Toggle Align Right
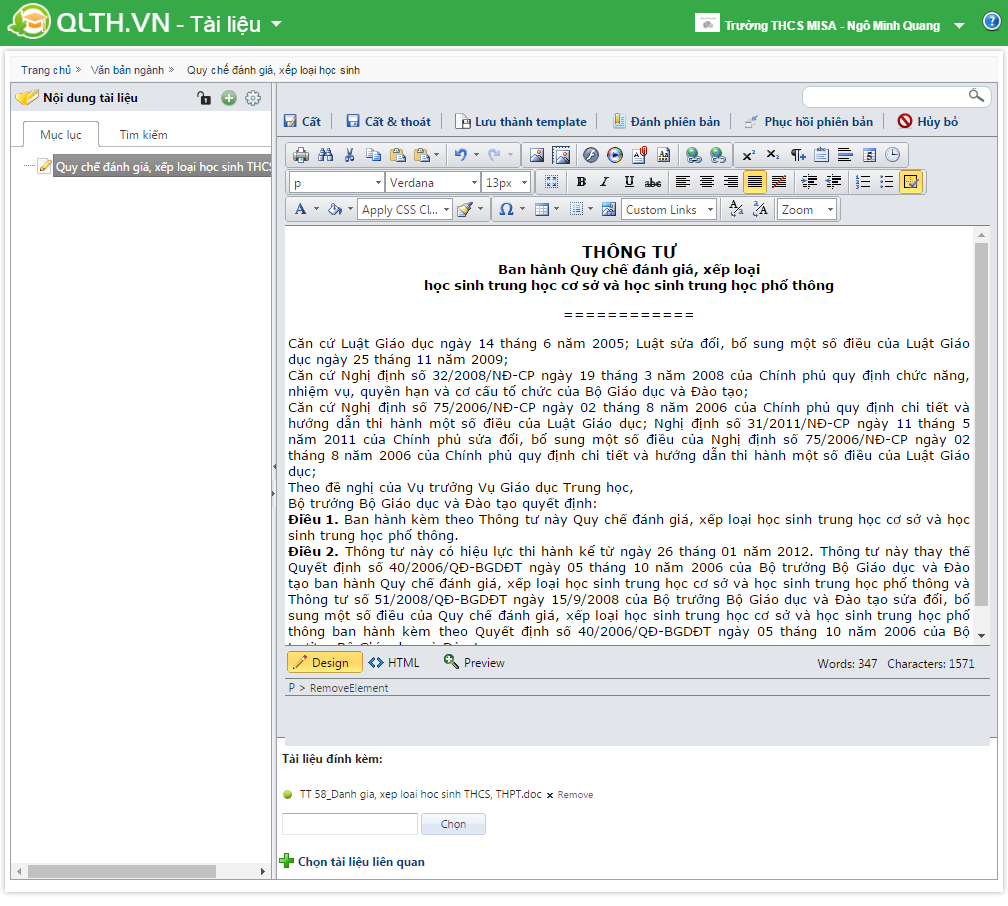The image size is (1008, 906). (x=731, y=182)
